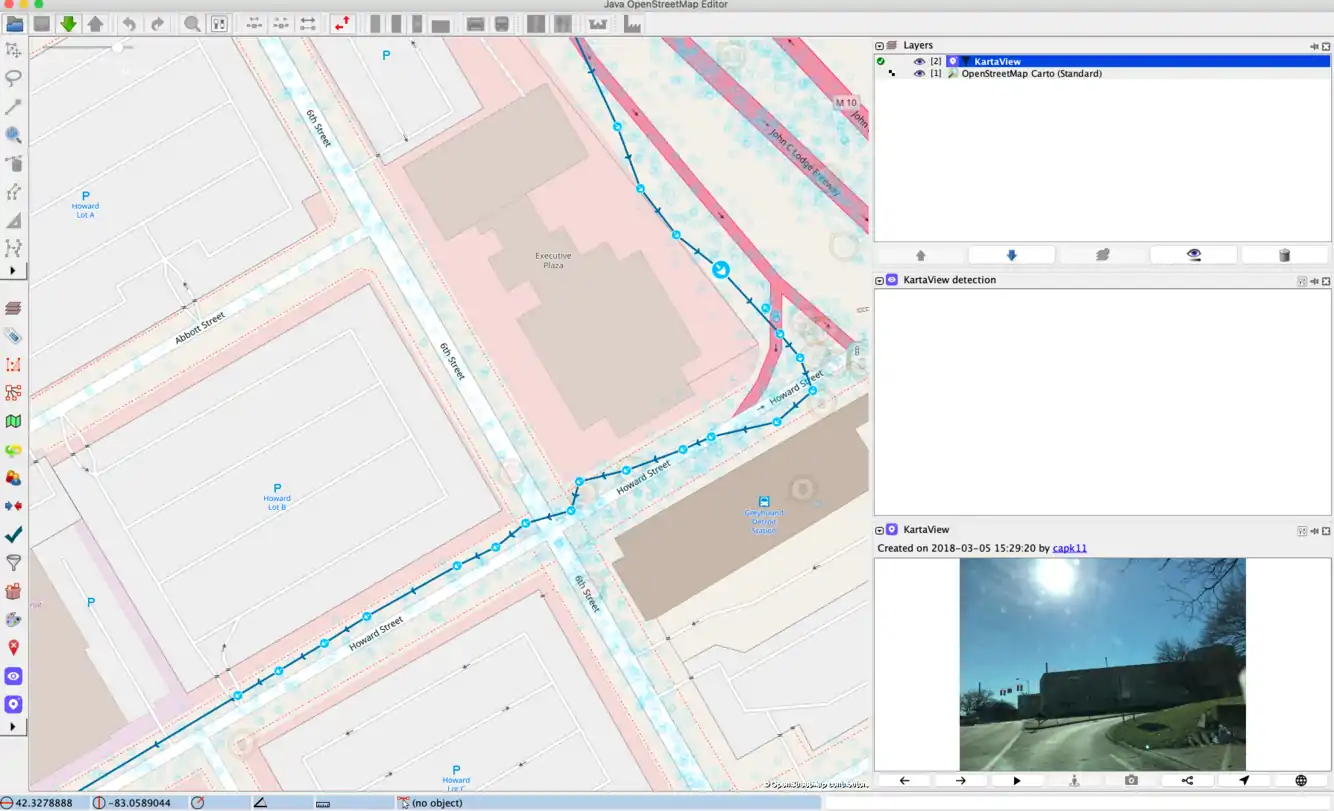Screen dimensions: 1334x811
Task: Play the KartaView photo sequence
Action: pos(1017,780)
